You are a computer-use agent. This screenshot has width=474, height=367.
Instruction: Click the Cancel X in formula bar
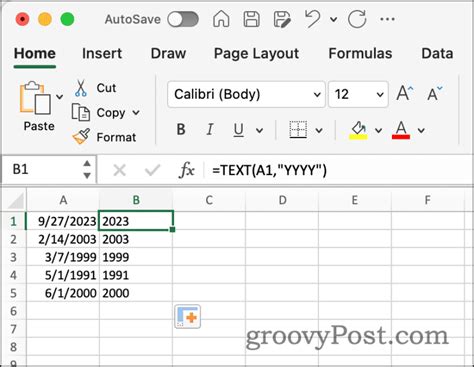point(119,171)
